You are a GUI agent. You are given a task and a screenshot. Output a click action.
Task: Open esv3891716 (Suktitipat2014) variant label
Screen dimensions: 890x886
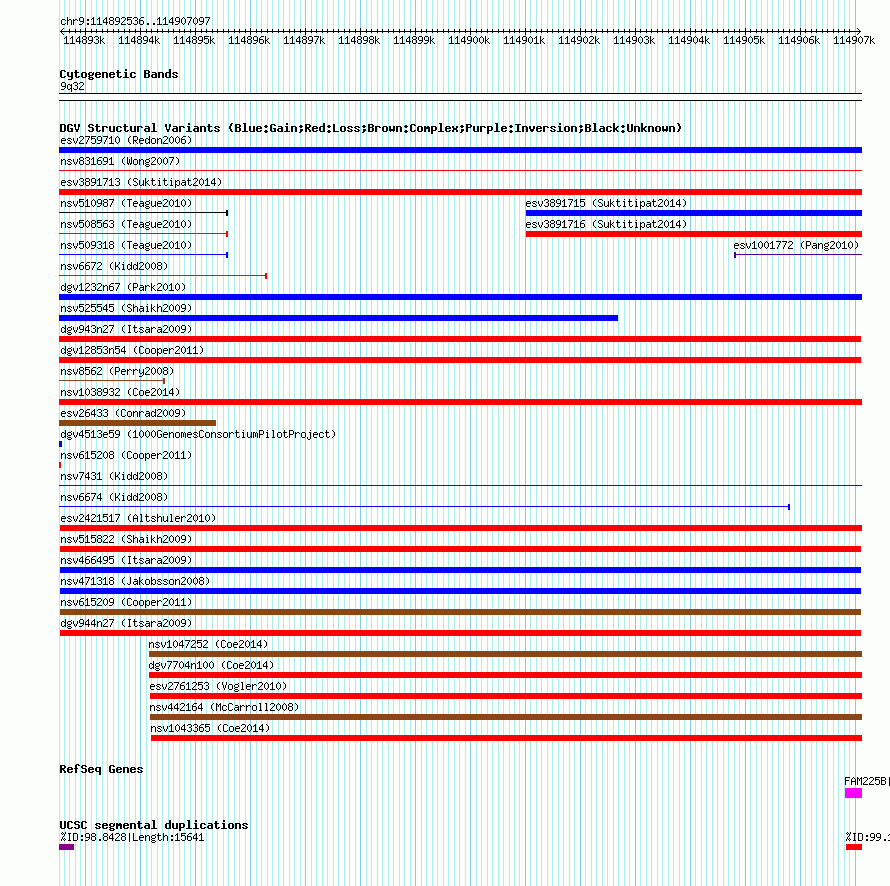(606, 224)
